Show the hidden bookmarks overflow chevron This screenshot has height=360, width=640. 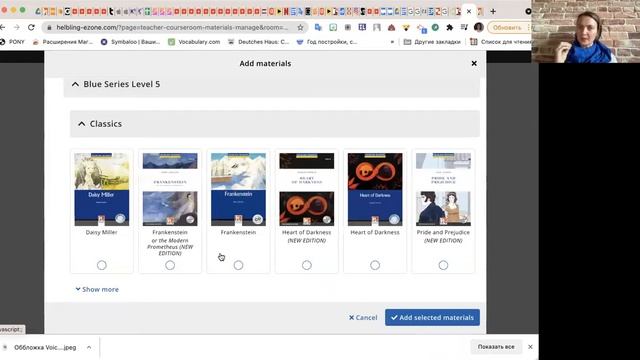pos(392,42)
